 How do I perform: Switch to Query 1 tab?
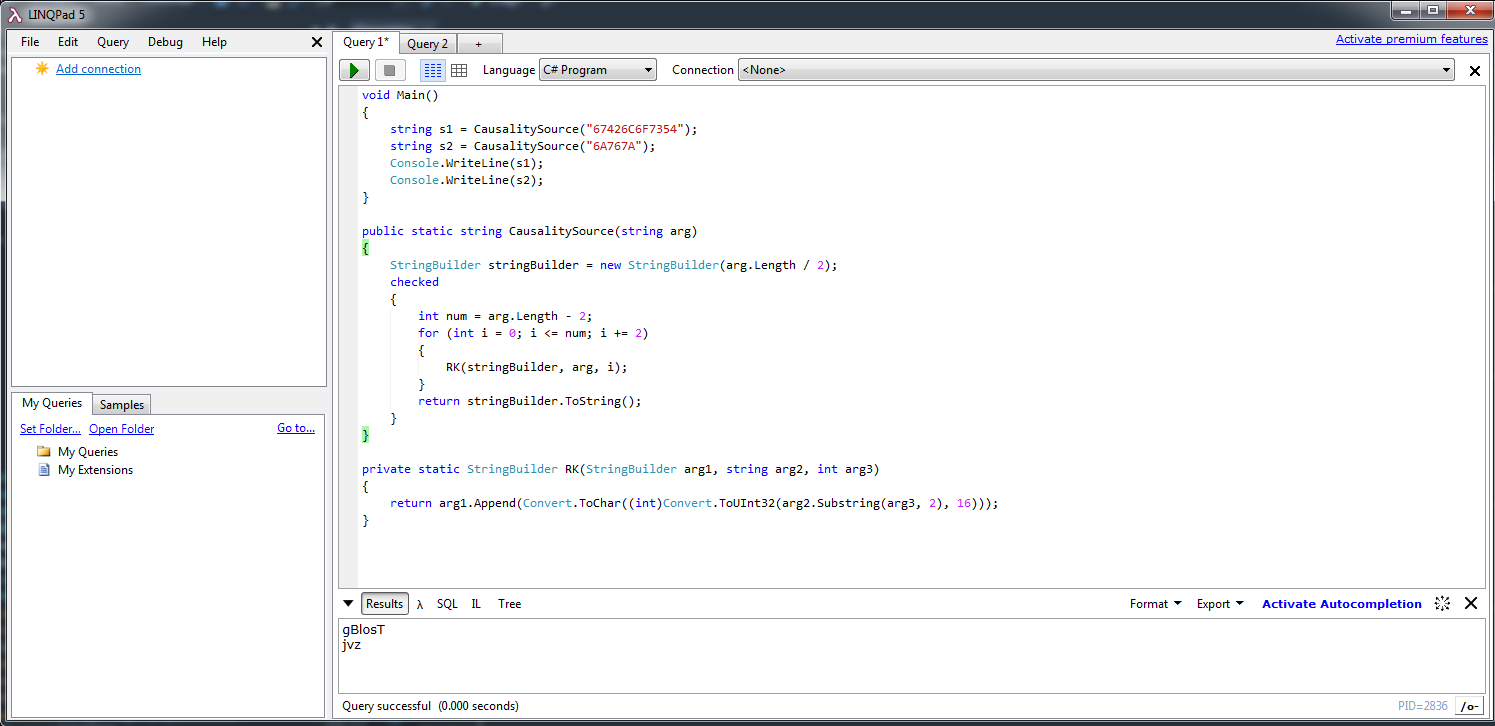click(366, 42)
